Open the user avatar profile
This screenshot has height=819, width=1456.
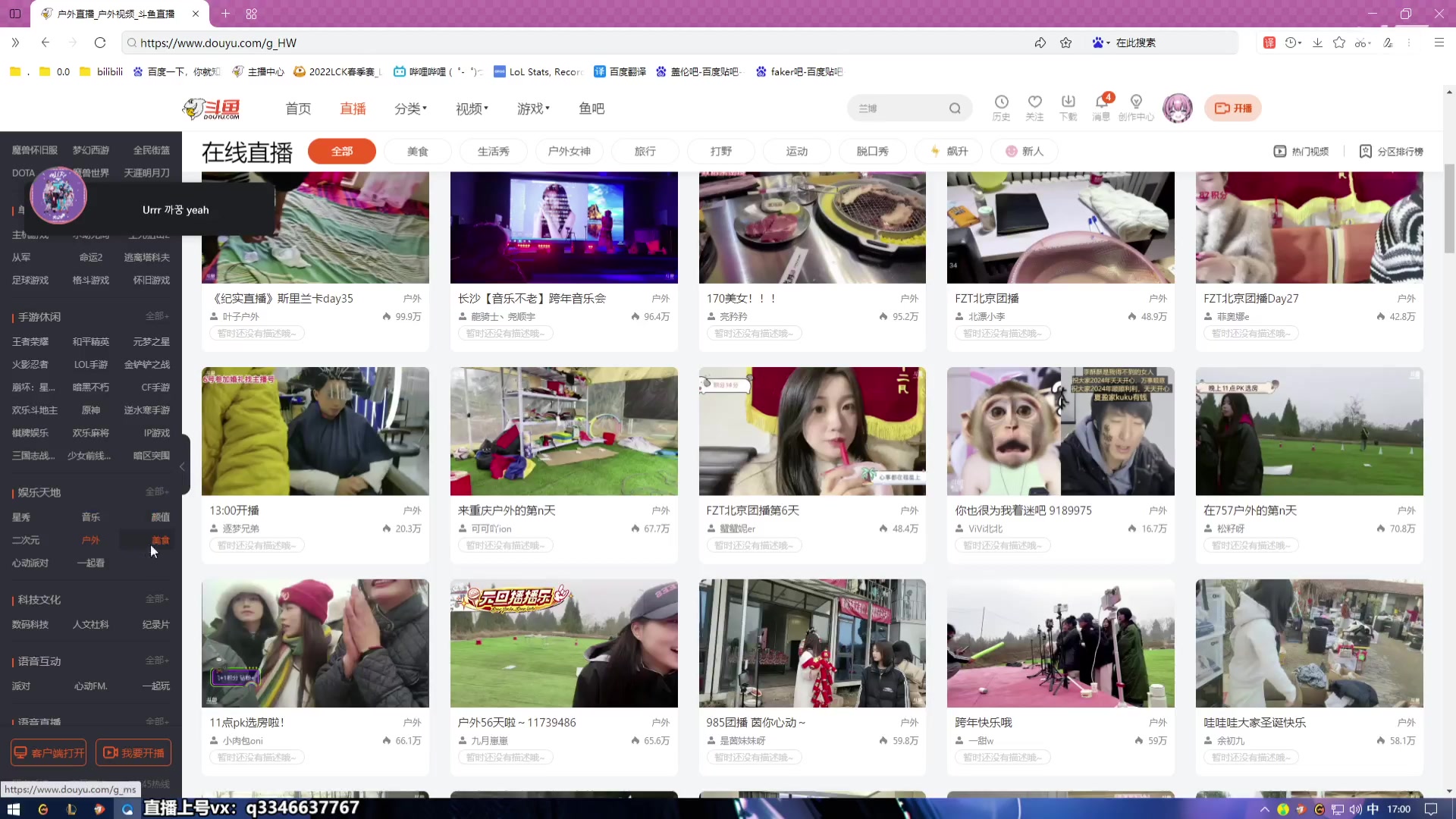point(1178,108)
